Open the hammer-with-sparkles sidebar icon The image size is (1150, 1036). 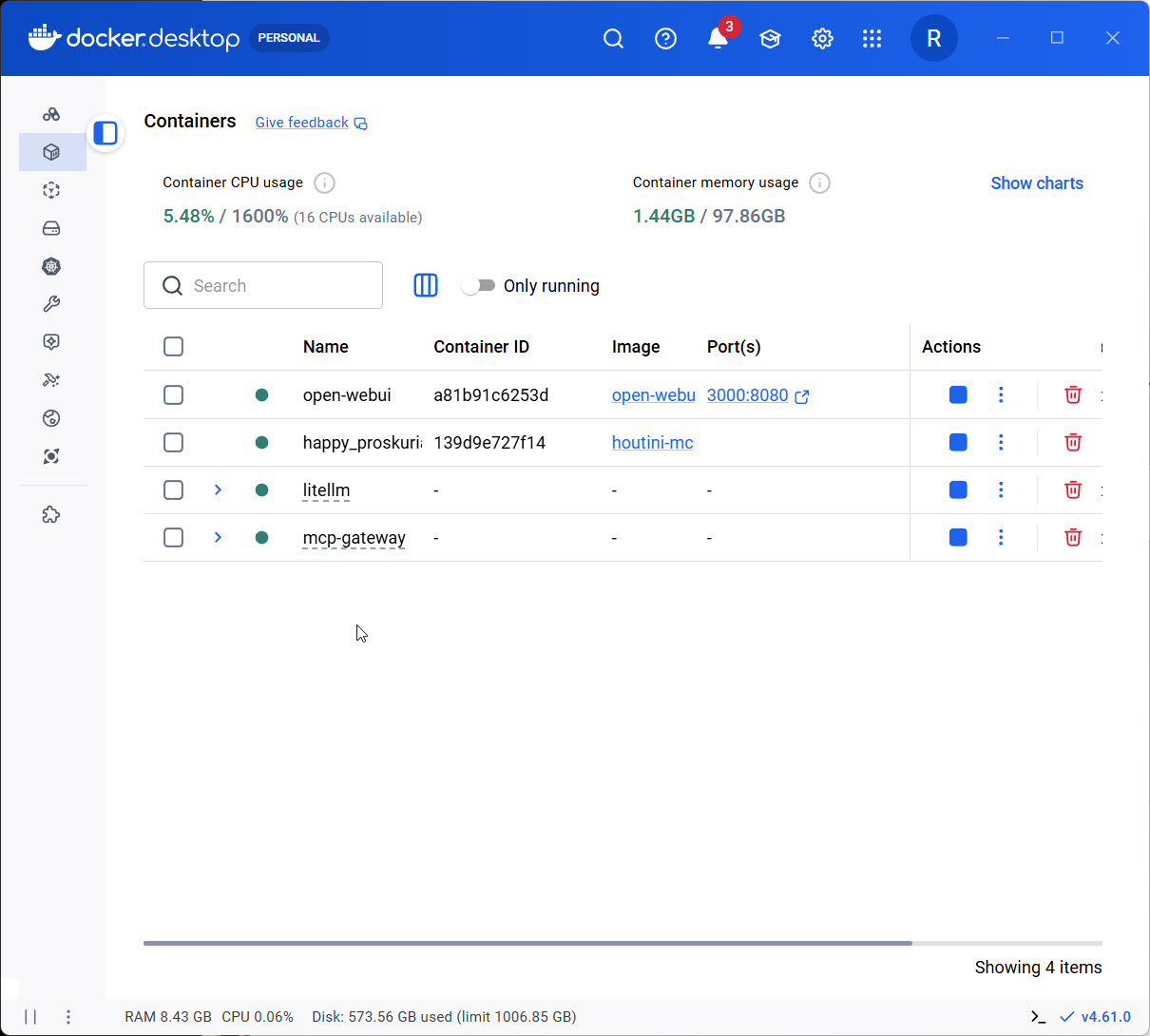[51, 380]
